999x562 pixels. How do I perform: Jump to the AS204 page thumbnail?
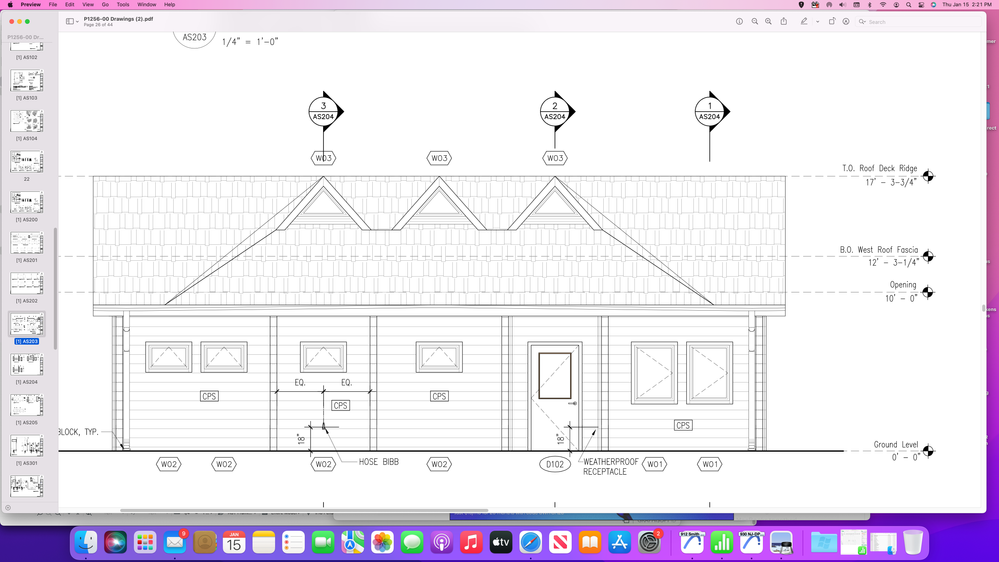pos(27,364)
